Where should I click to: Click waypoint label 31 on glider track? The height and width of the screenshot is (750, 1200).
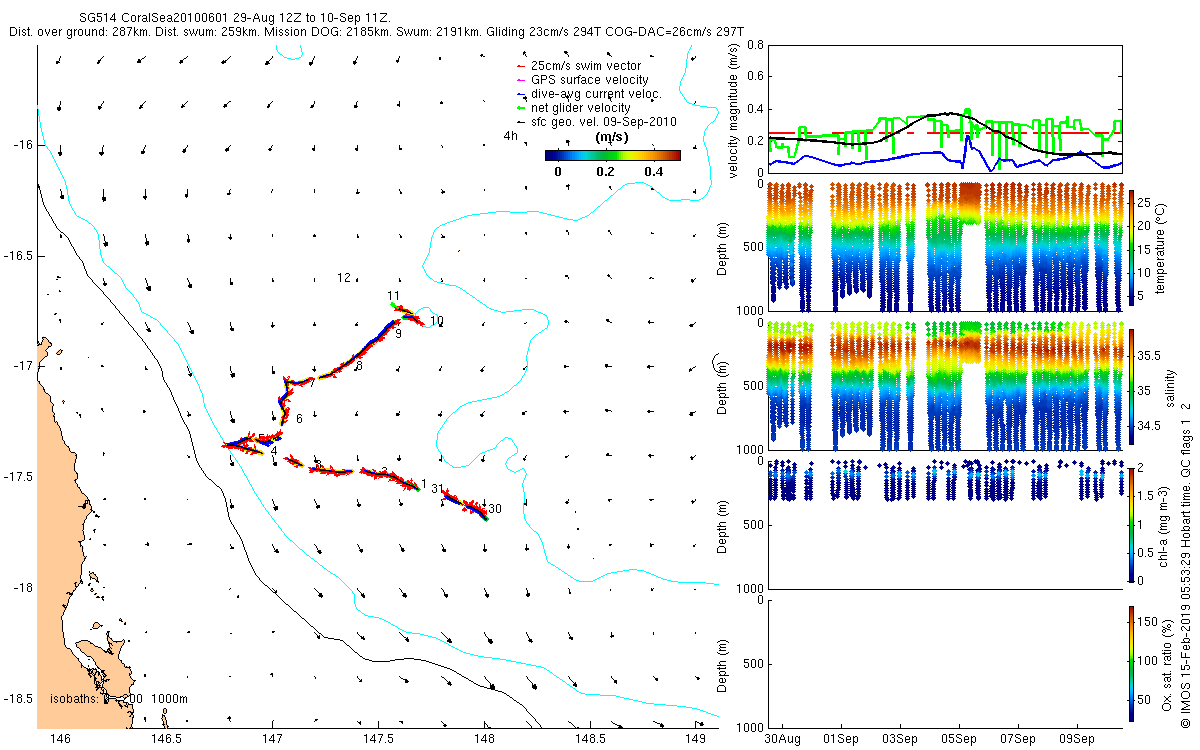(x=437, y=489)
